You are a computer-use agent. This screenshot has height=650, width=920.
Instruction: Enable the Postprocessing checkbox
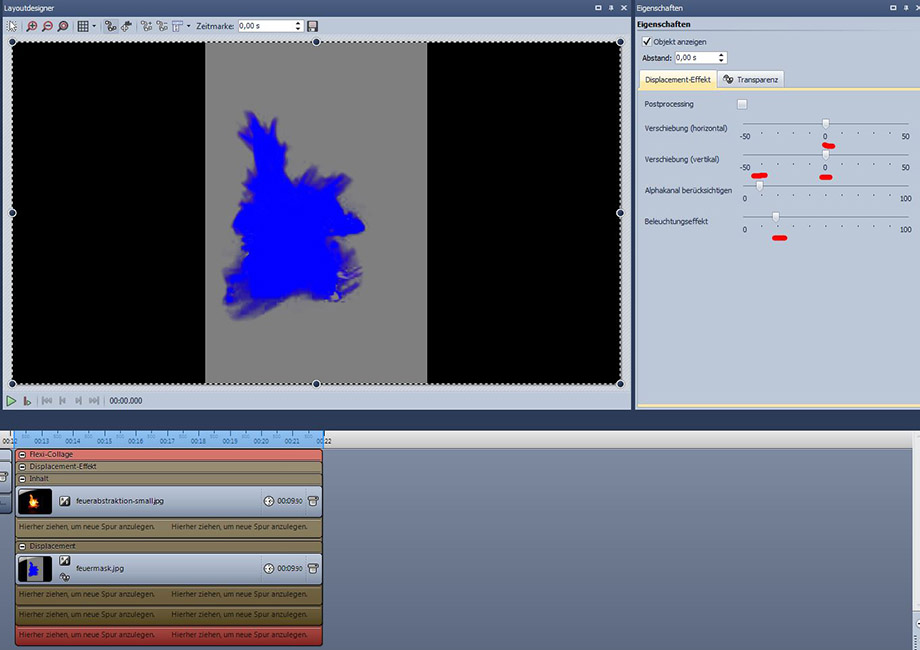pos(741,104)
